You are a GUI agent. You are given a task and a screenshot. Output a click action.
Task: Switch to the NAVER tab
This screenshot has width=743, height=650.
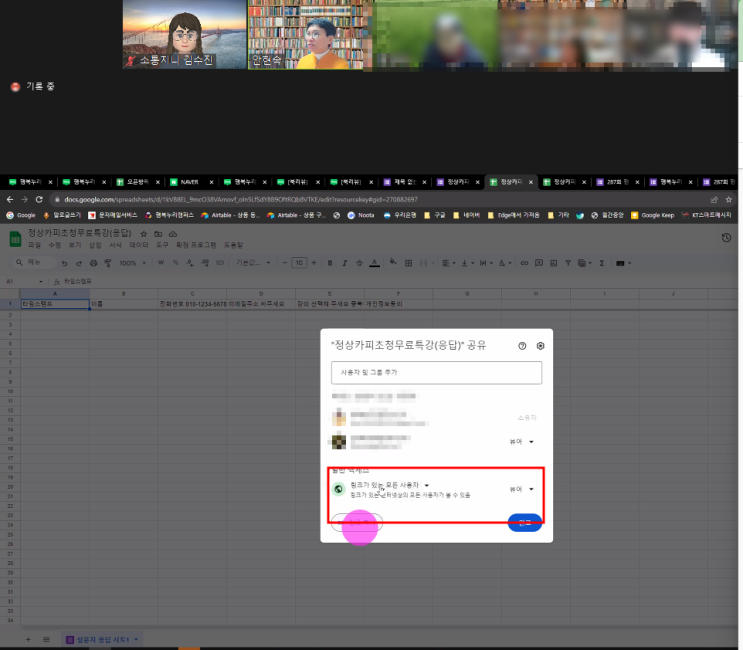click(191, 182)
